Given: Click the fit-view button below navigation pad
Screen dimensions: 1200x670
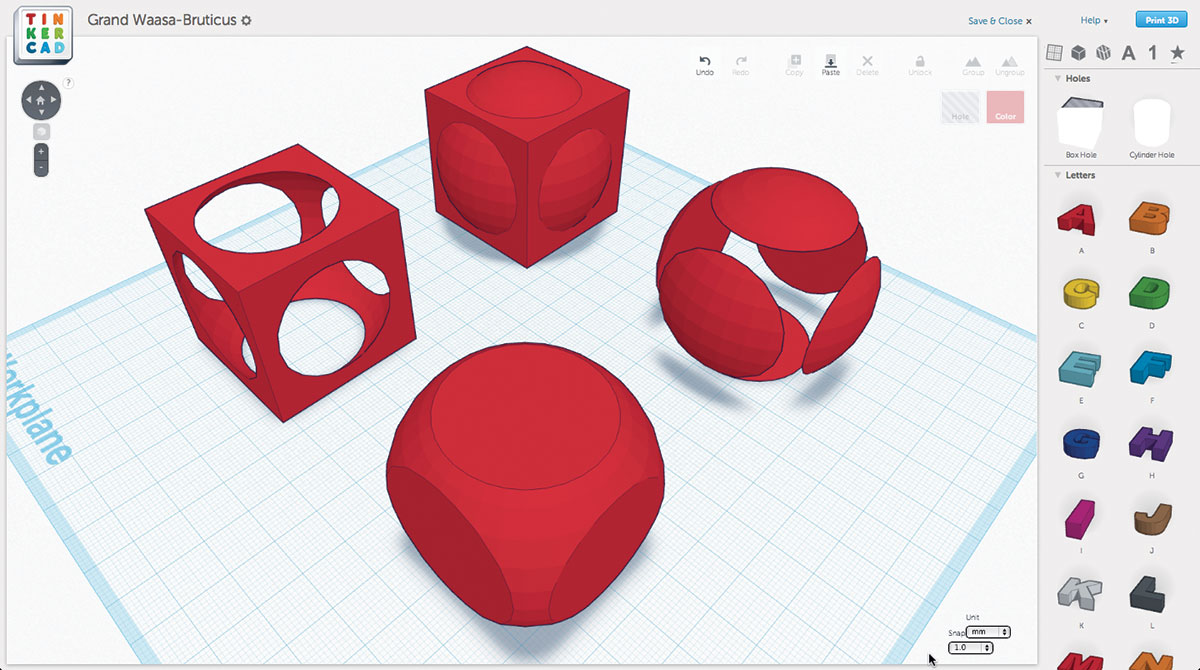Looking at the screenshot, I should point(41,132).
